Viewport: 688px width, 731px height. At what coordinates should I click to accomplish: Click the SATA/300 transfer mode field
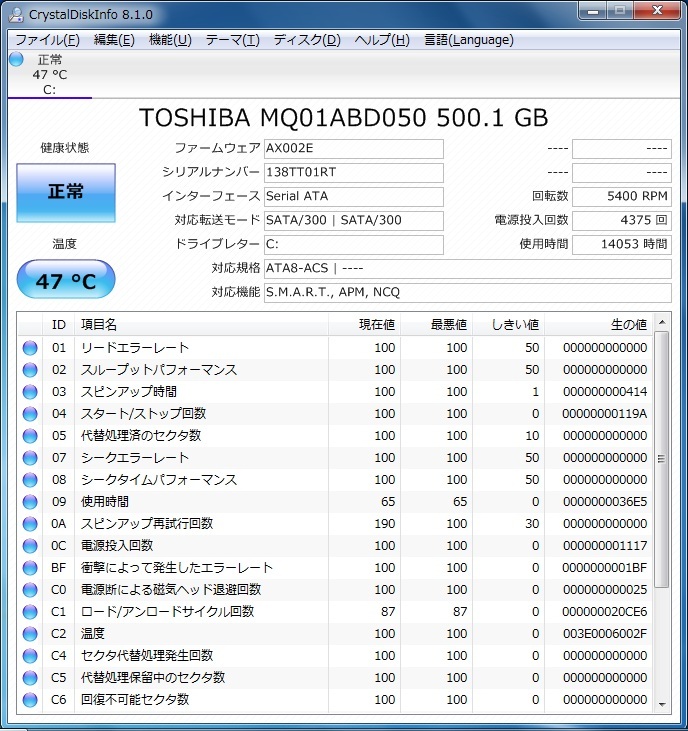(x=354, y=221)
